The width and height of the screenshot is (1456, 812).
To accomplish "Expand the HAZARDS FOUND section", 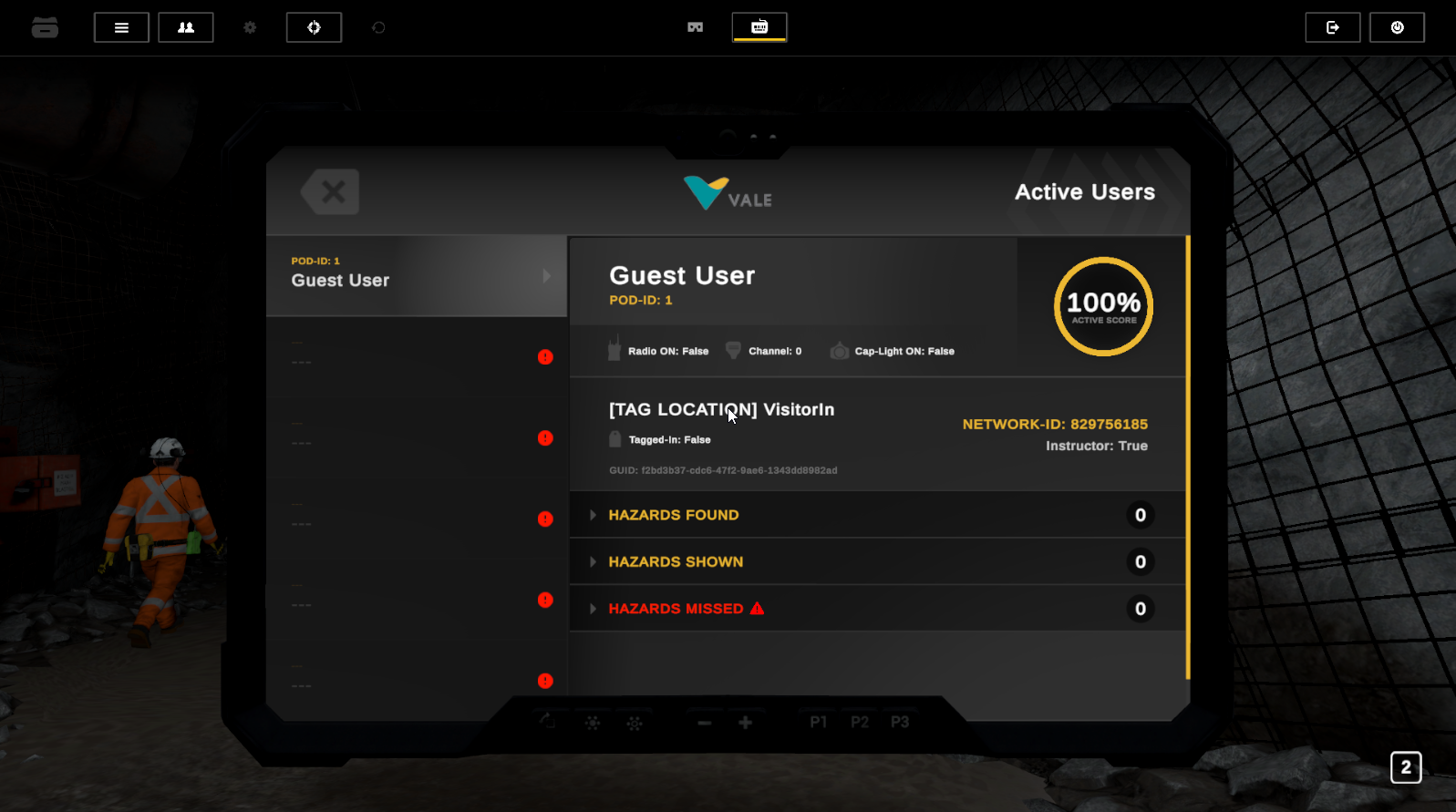I will point(673,515).
